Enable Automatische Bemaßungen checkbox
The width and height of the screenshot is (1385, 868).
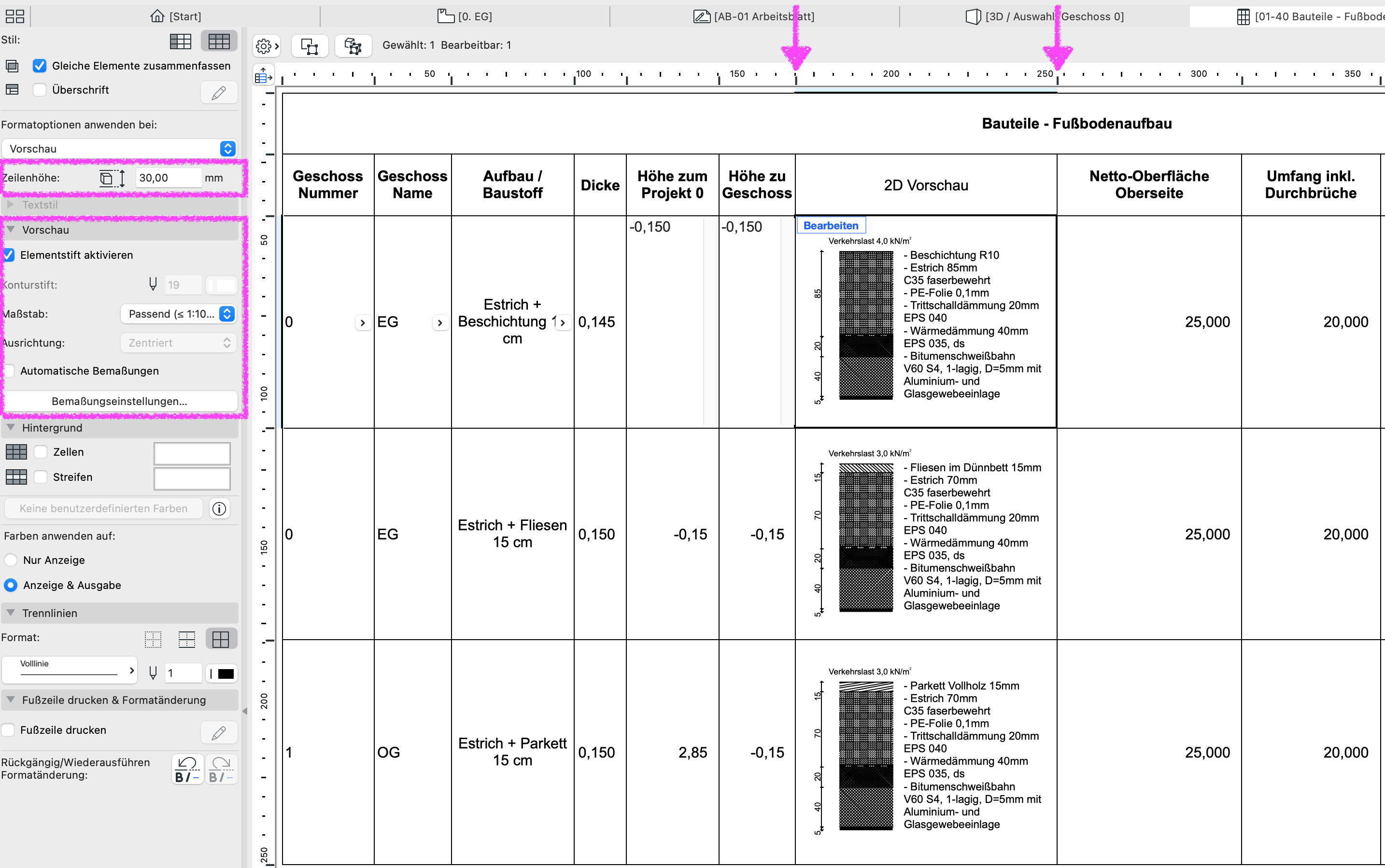(x=9, y=371)
